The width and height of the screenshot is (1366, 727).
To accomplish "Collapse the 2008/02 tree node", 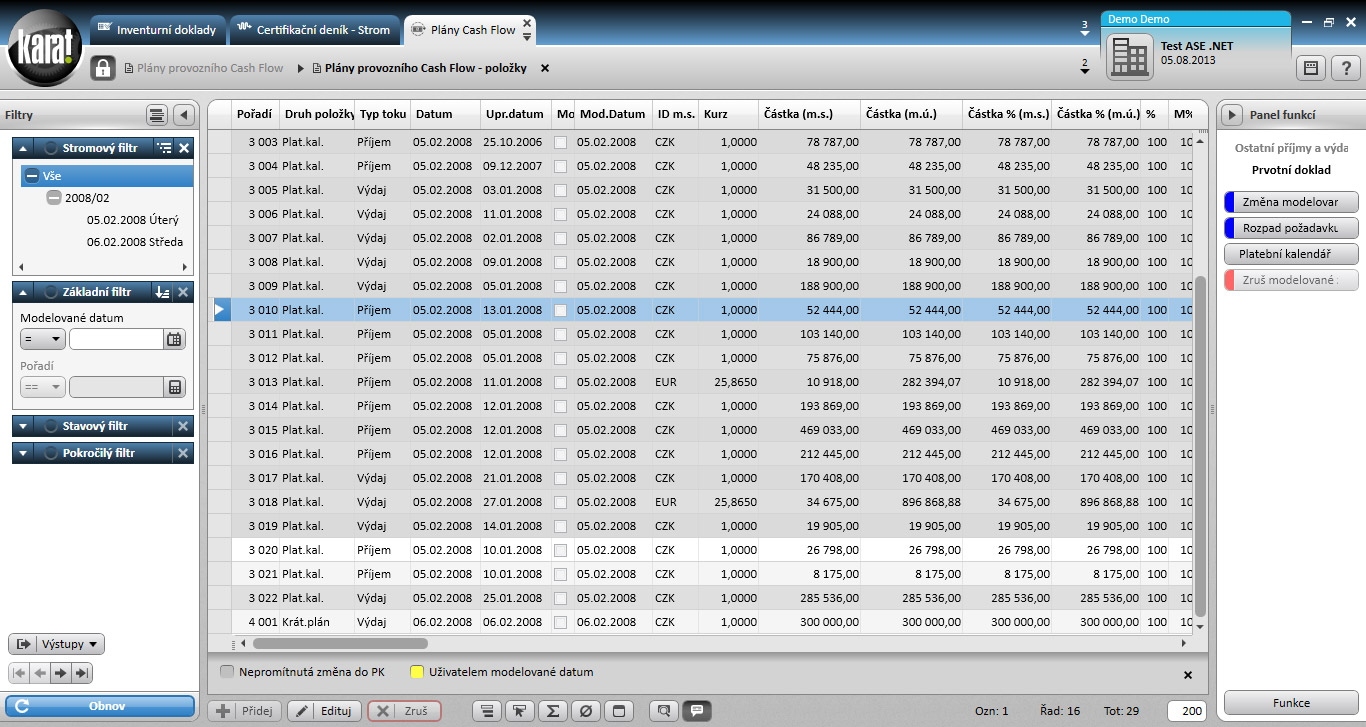I will (54, 198).
